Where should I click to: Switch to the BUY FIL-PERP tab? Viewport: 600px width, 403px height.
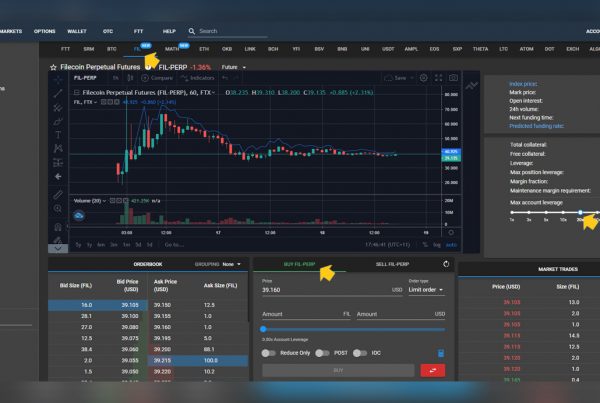pos(299,264)
